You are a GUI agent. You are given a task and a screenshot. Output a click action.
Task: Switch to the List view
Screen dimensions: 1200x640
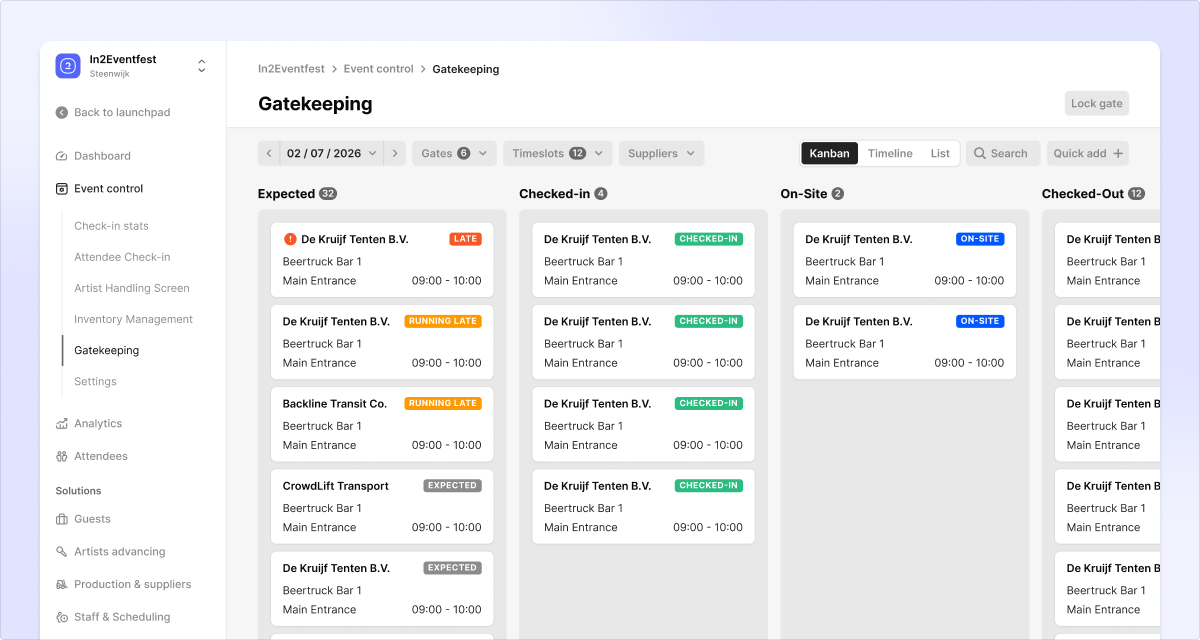coord(940,153)
